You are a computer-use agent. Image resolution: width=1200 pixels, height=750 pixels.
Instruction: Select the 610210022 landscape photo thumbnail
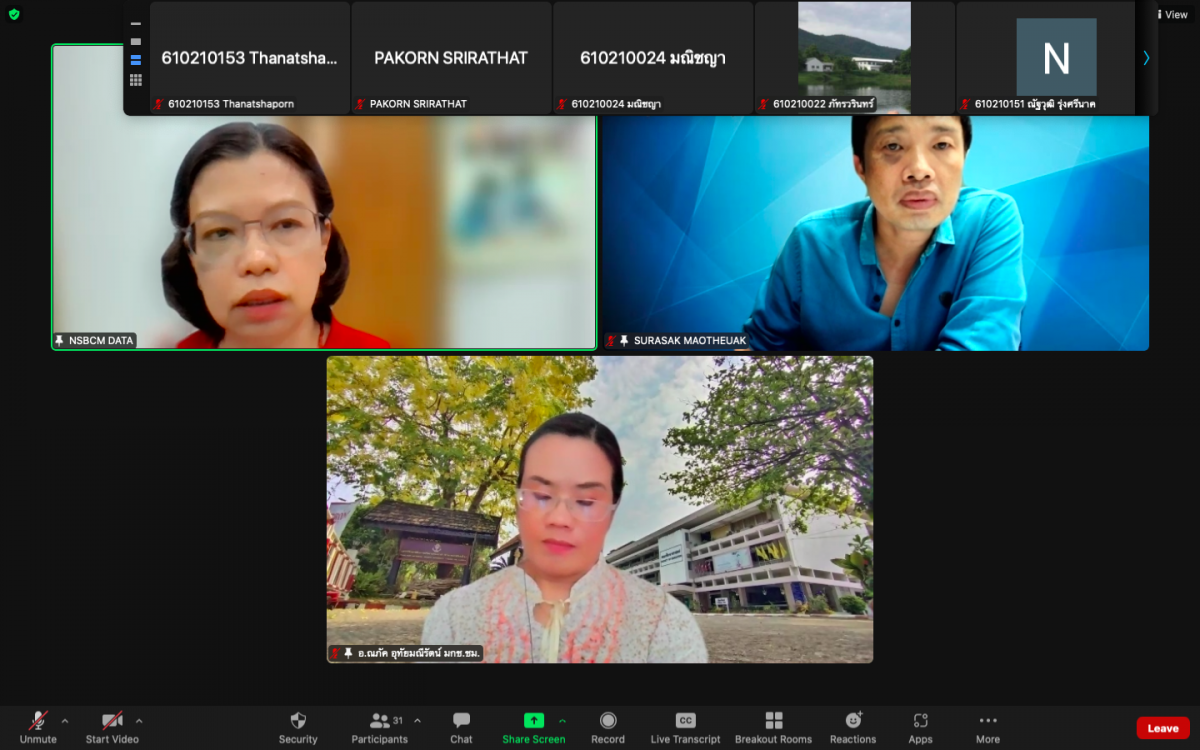click(855, 58)
